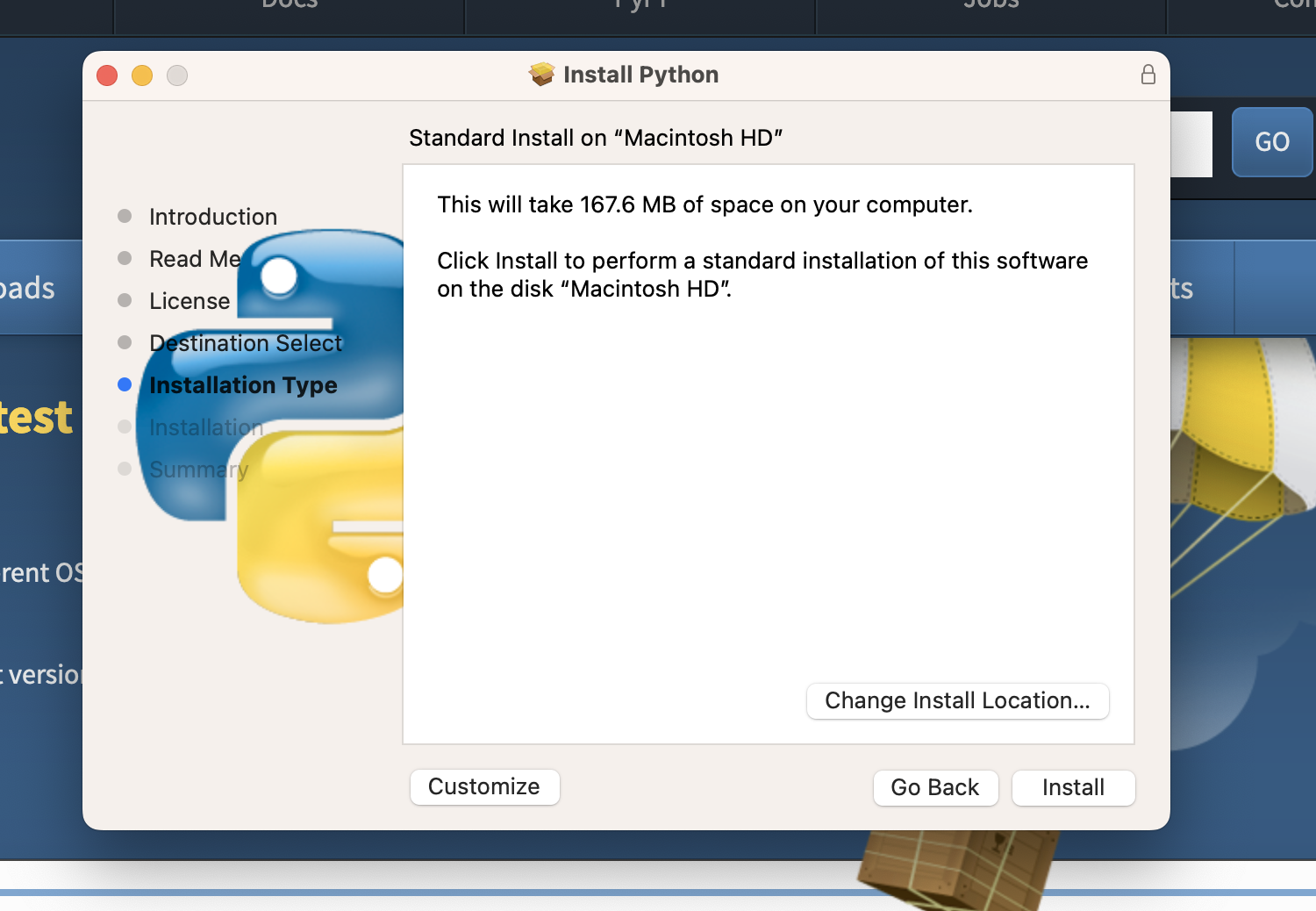Screen dimensions: 1316x911
Task: Click the blue Installation Type step bullet
Action: pos(125,384)
